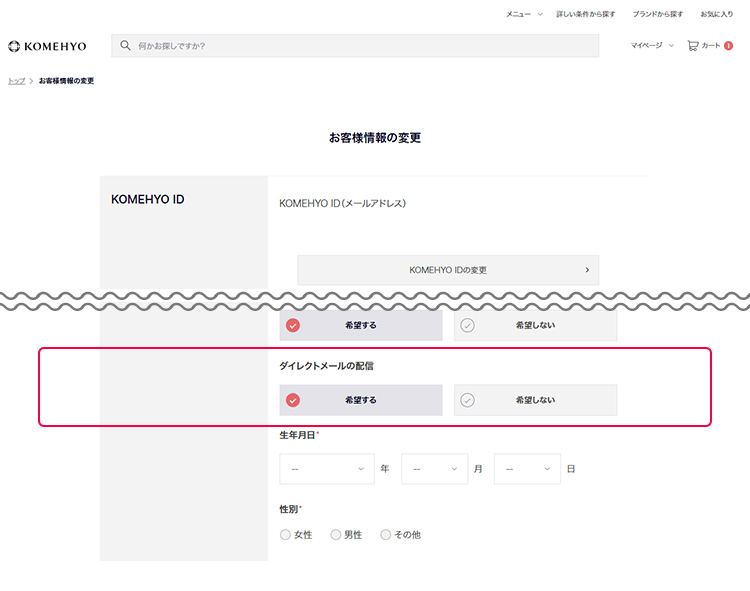This screenshot has width=750, height=591.
Task: Open 詳しい条件から探す link
Action: click(586, 14)
